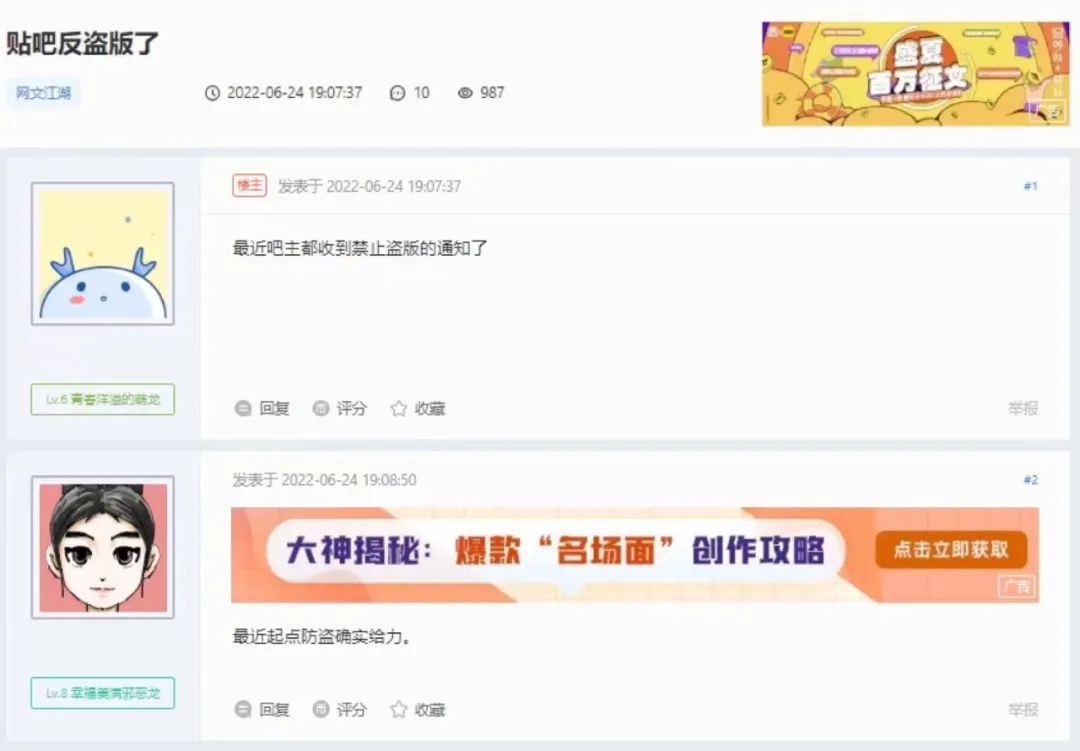Click the eye view-count icon
The image size is (1080, 751).
pyautogui.click(x=465, y=93)
